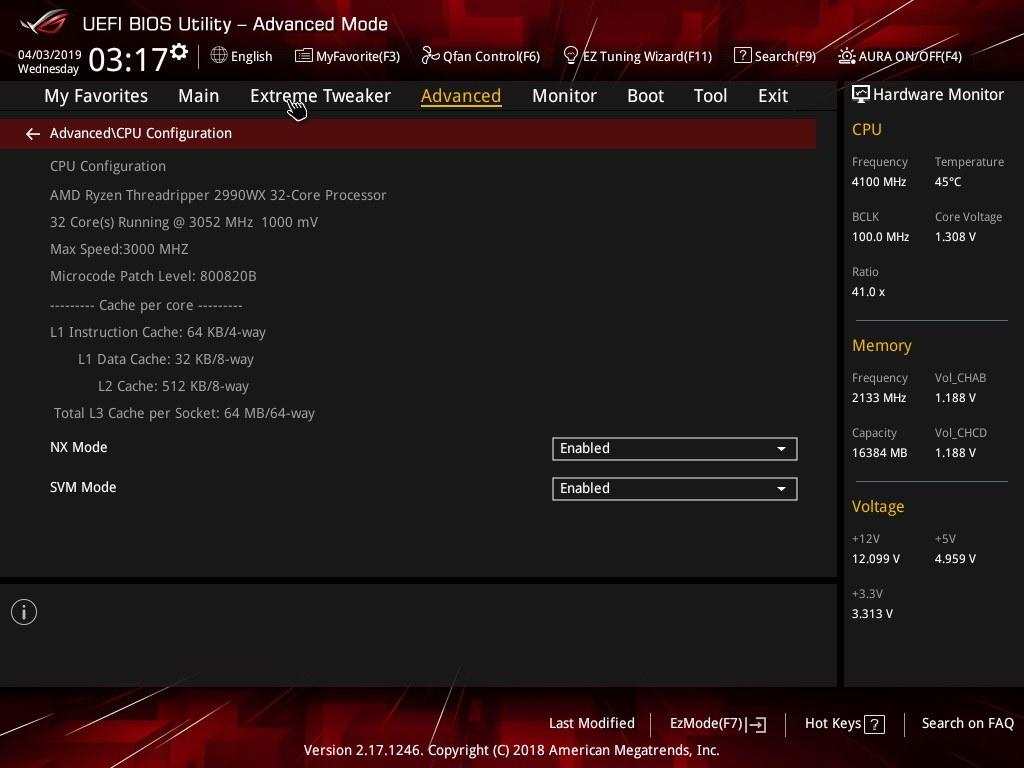
Task: Click CPU frequency value 4100 MHz
Action: (x=878, y=182)
